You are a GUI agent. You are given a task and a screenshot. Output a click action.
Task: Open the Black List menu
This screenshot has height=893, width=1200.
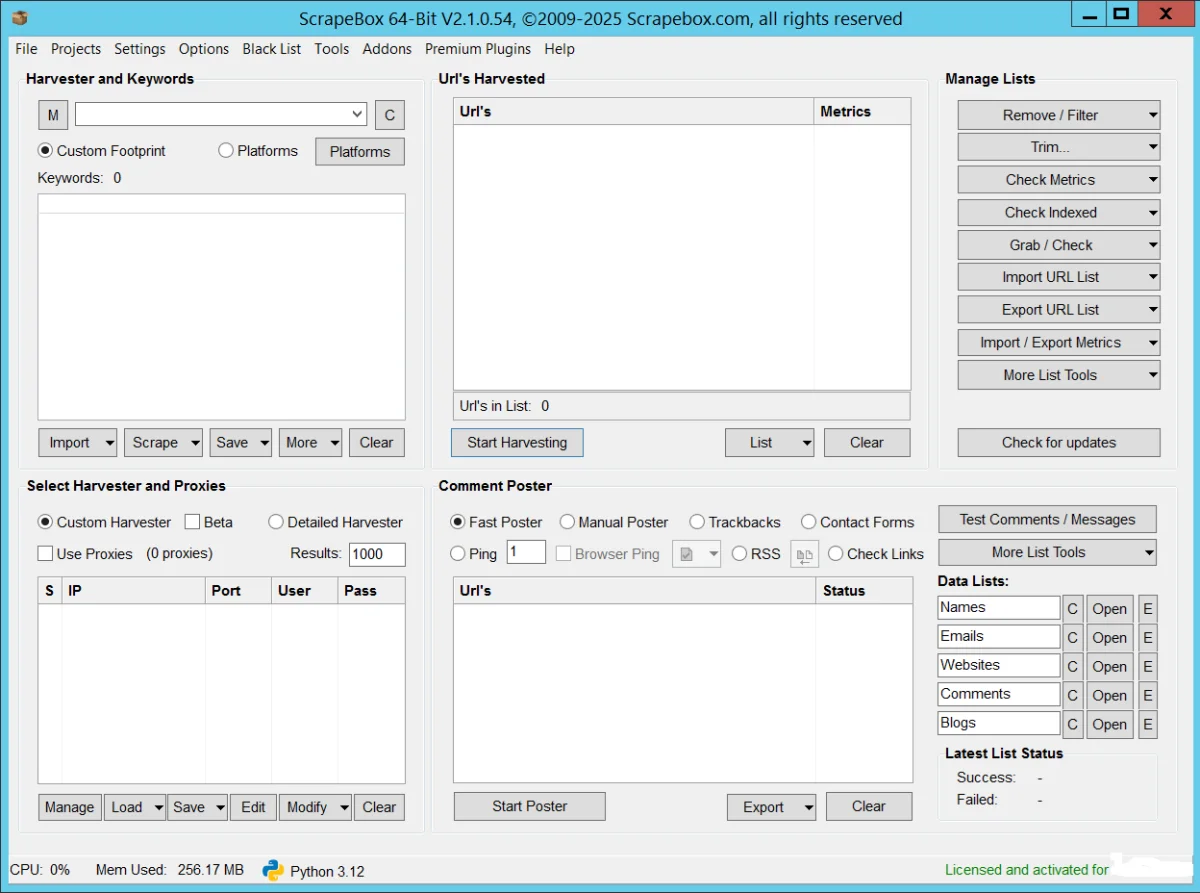point(271,49)
